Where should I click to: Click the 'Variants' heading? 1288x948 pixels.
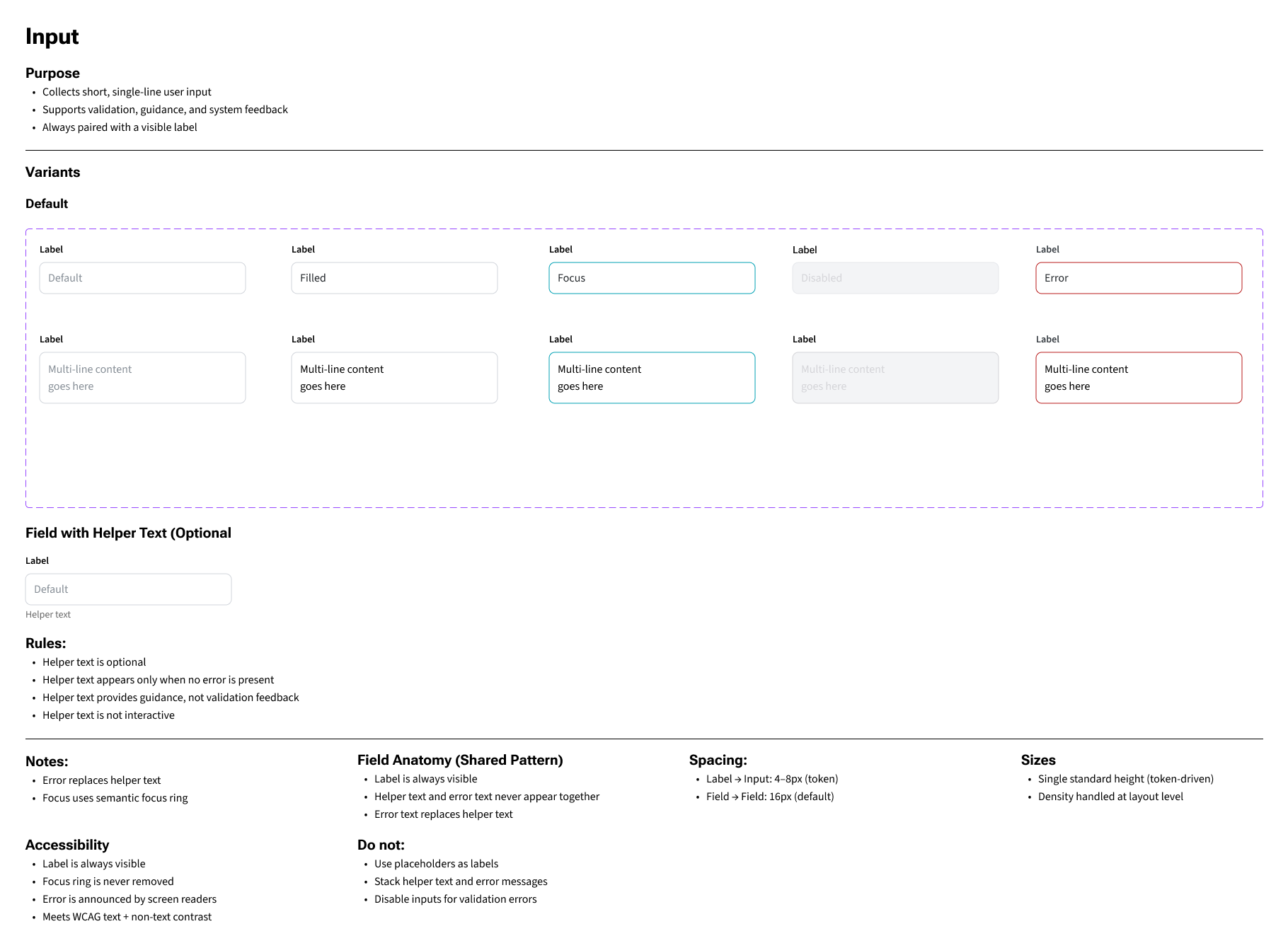[52, 172]
